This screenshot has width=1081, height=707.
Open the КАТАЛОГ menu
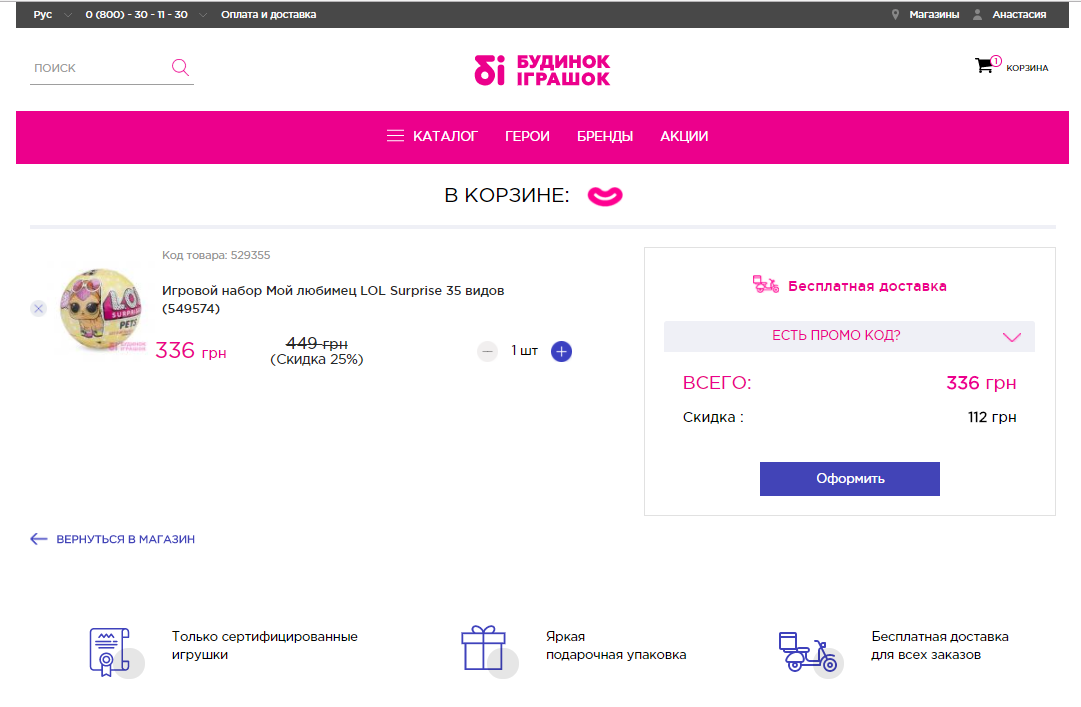point(445,136)
